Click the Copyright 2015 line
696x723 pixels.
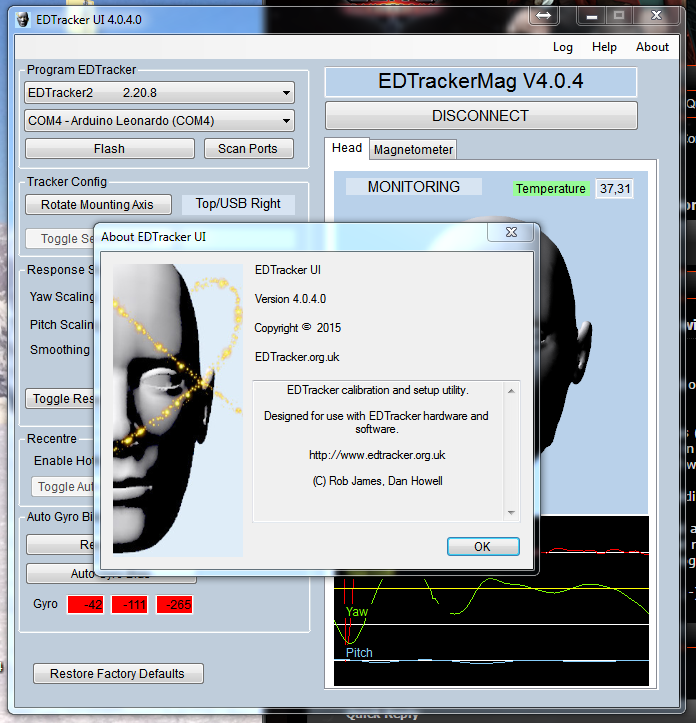pyautogui.click(x=297, y=328)
